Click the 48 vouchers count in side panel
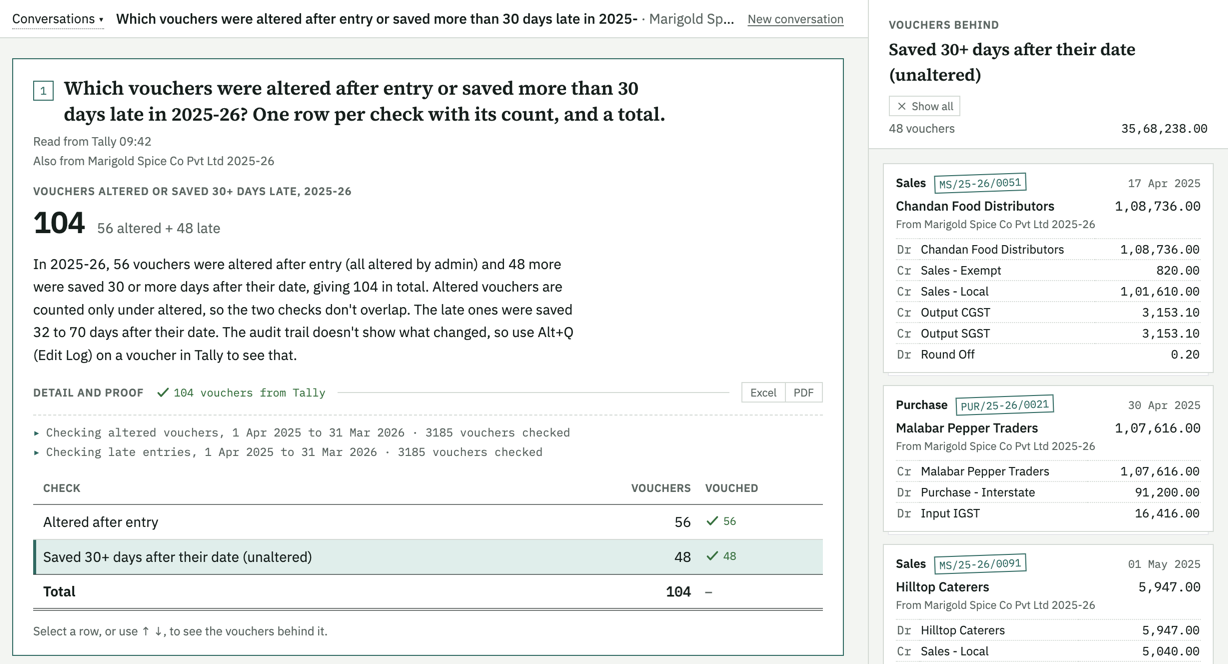 point(921,128)
